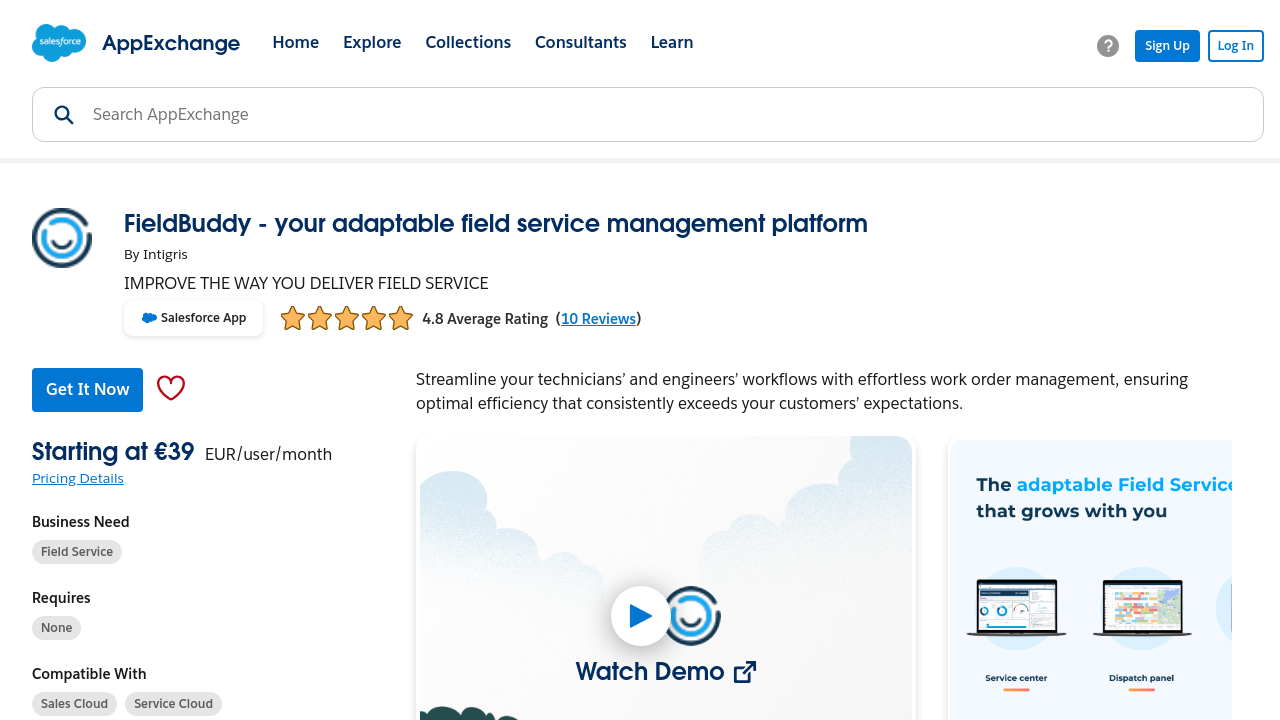Click the Sign Up button
The image size is (1280, 720).
point(1167,46)
